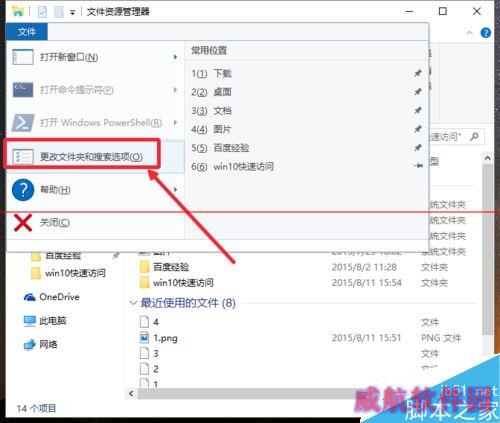
Task: Open the quick access toolbar dropdown arrow
Action: 72,13
